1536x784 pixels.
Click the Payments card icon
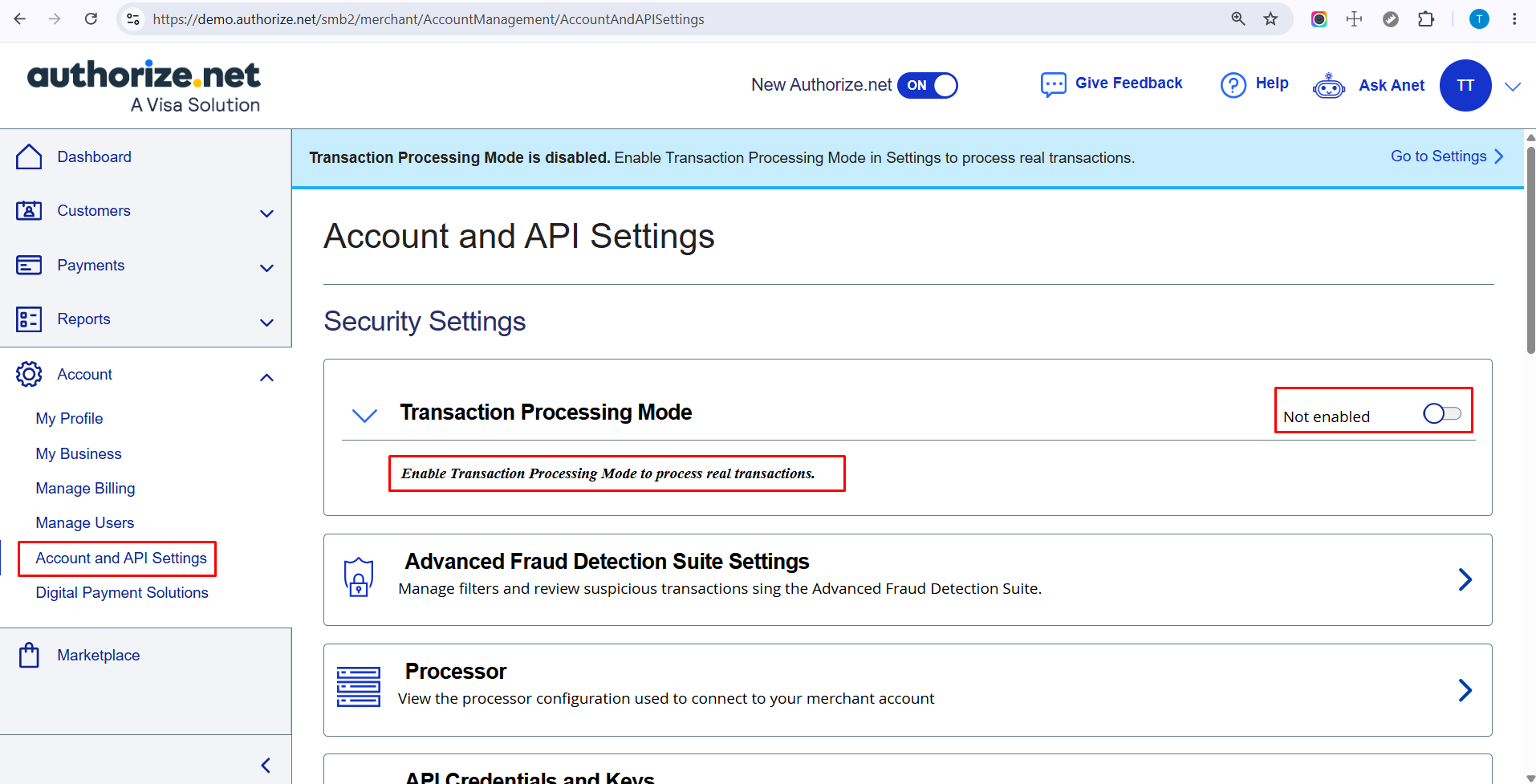(29, 265)
